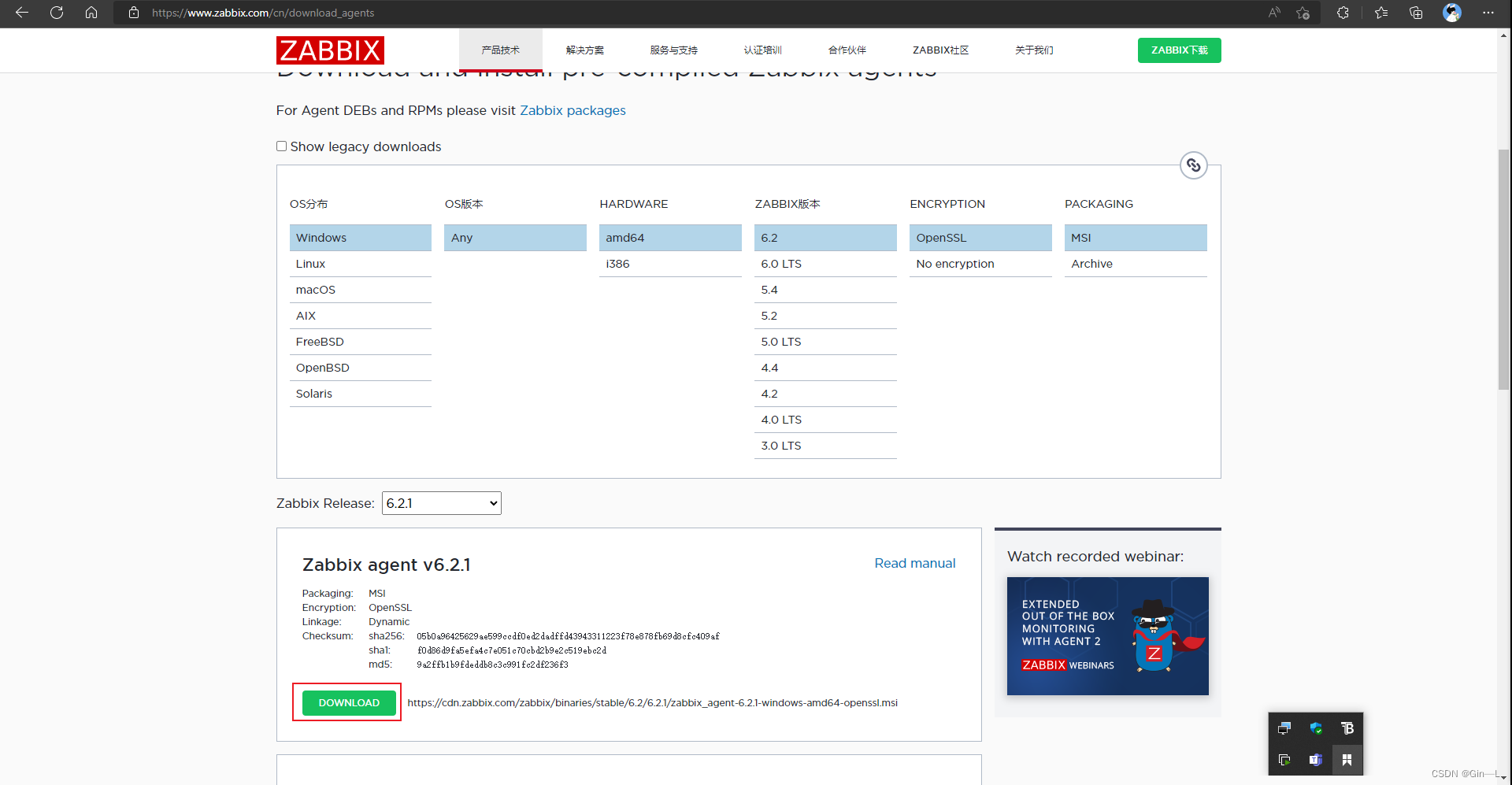This screenshot has width=1512, height=785.
Task: Select No encryption option
Action: (x=981, y=264)
